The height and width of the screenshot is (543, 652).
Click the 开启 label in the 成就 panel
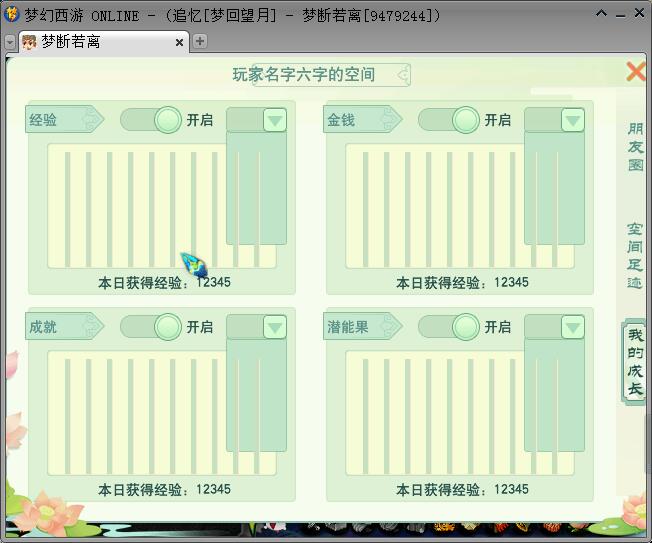(x=200, y=327)
